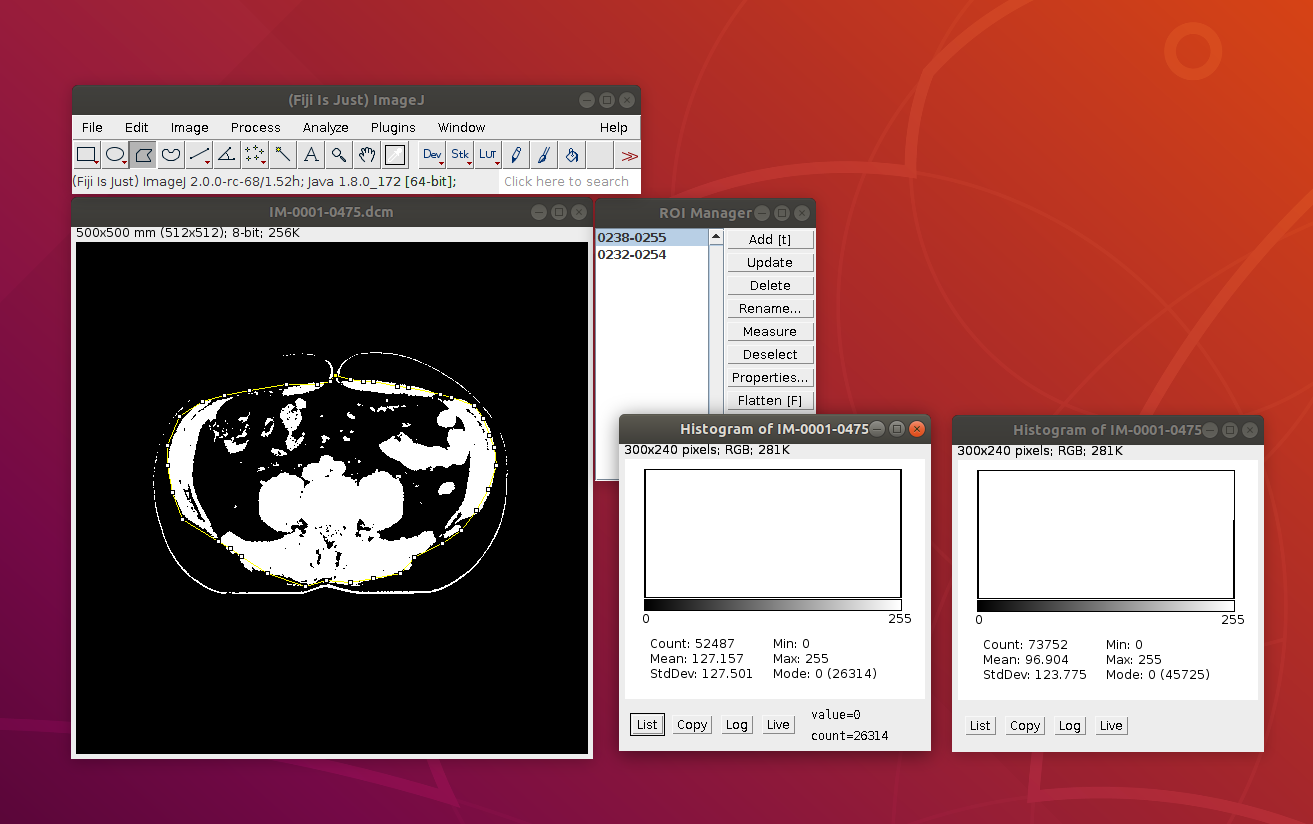
Task: Select the Rectangle selection tool
Action: click(87, 155)
